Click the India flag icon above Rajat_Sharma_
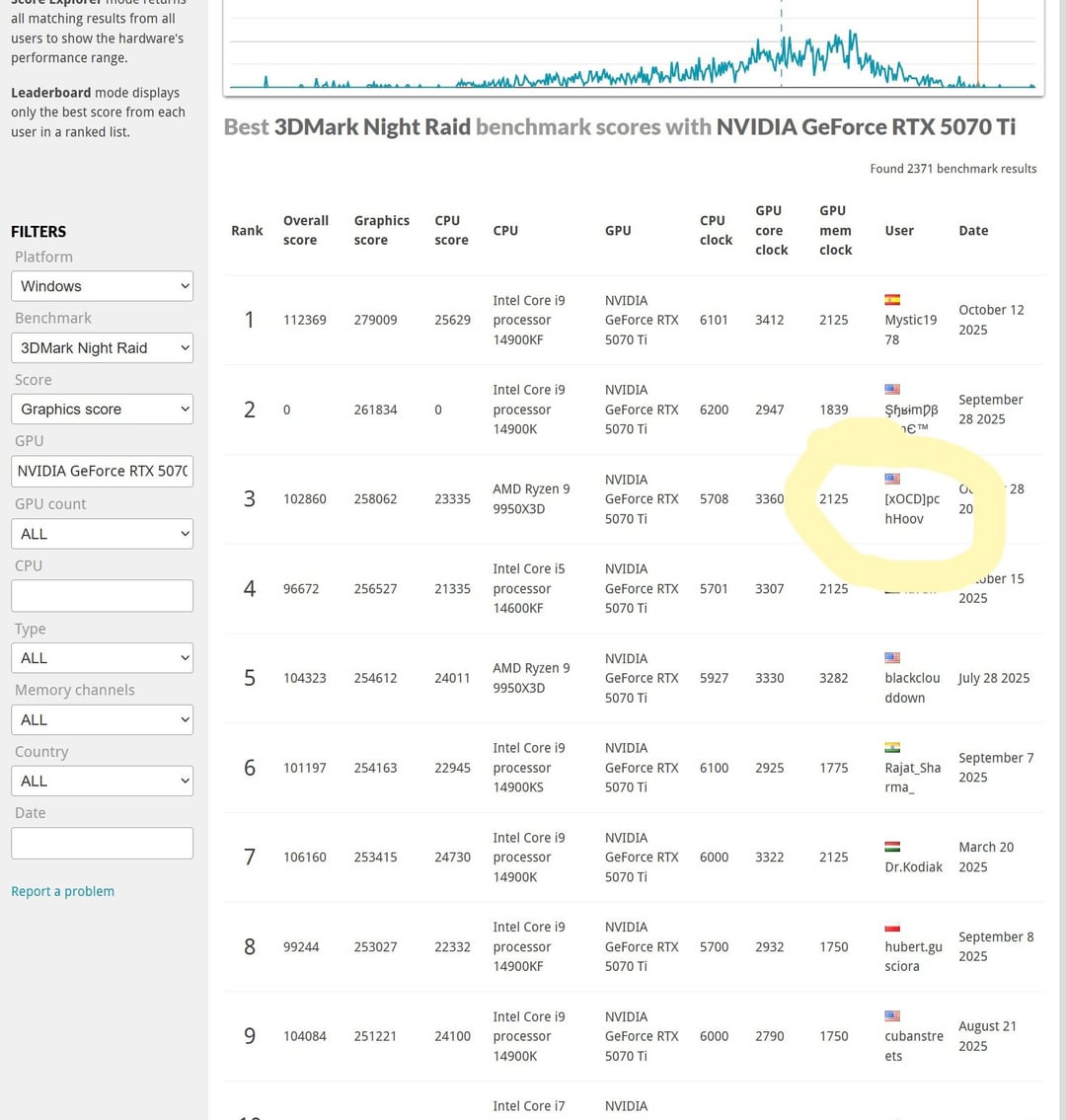The image size is (1066, 1120). [x=891, y=747]
